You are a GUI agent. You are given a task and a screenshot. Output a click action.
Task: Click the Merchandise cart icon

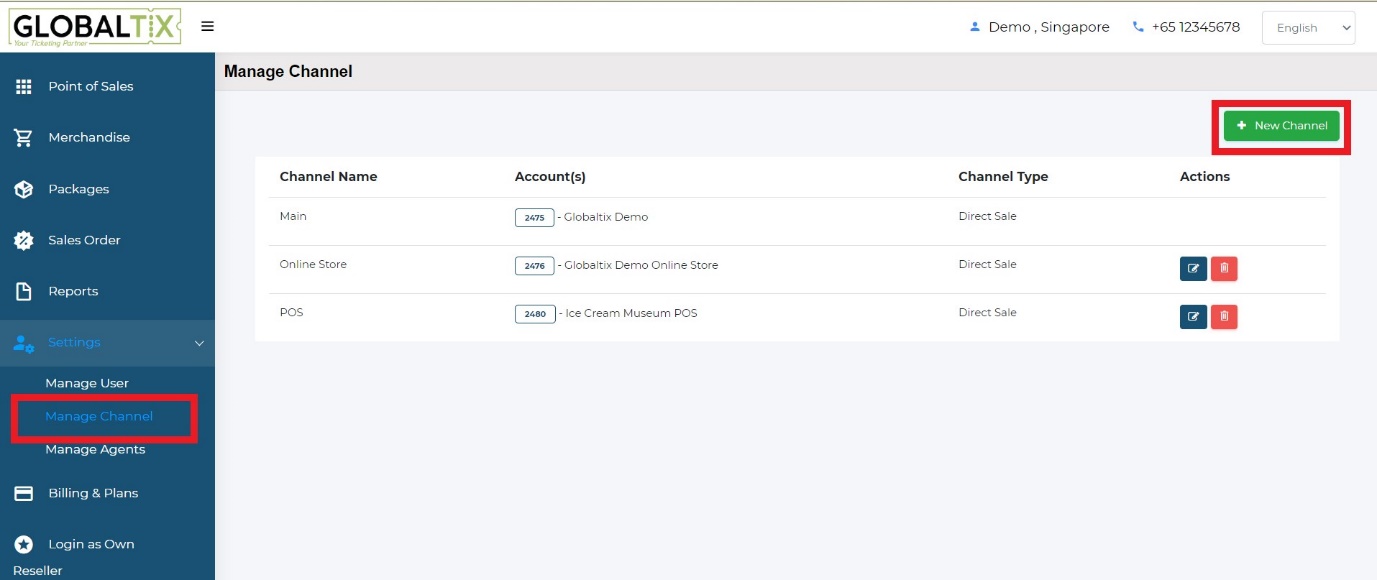click(24, 138)
